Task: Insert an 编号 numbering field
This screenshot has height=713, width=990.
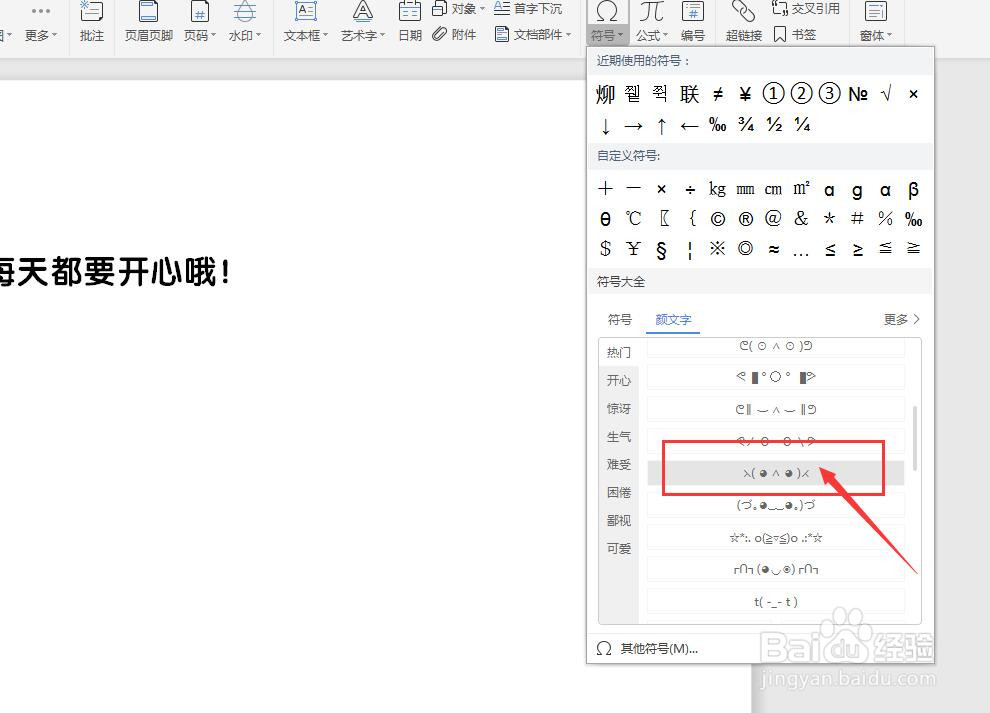Action: click(x=695, y=22)
